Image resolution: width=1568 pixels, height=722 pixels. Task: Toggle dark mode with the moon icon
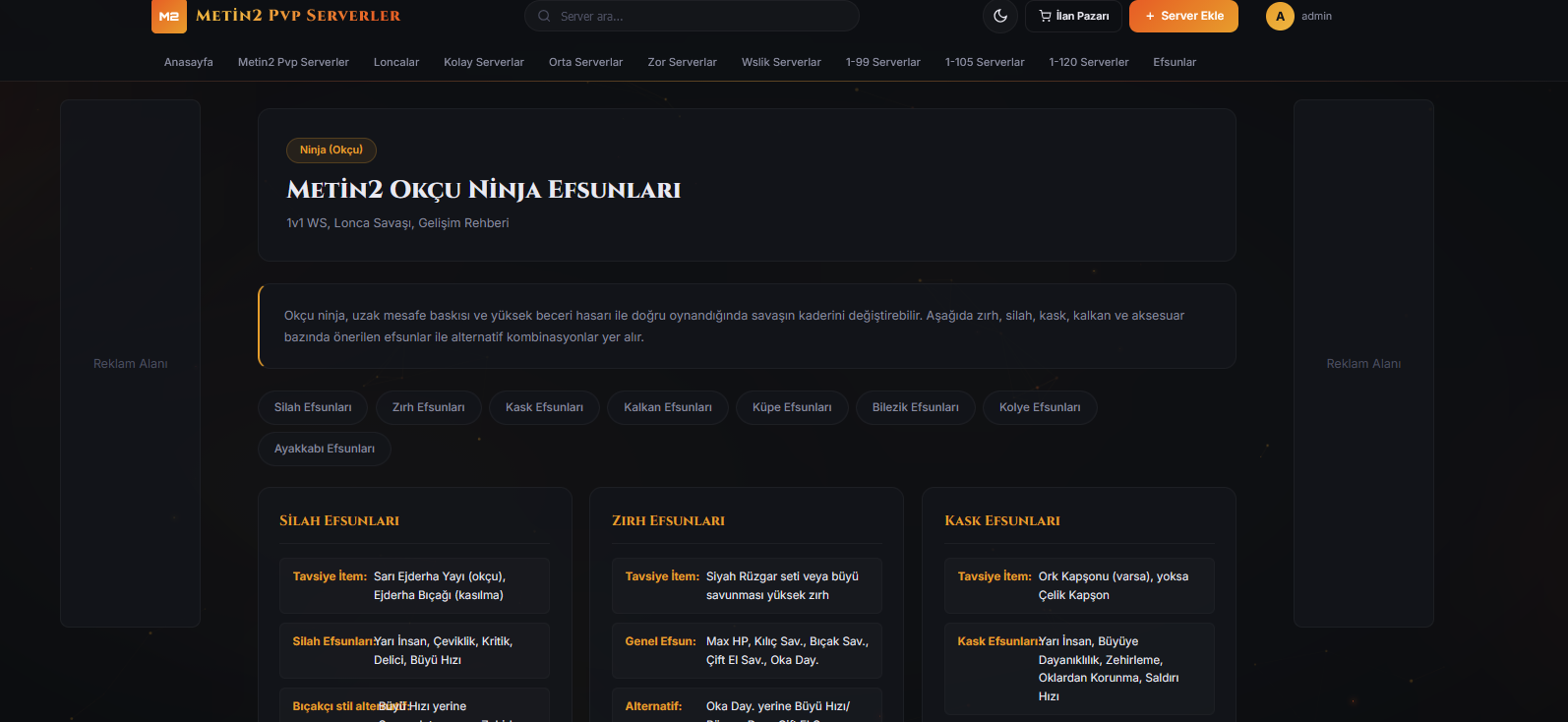click(1000, 16)
